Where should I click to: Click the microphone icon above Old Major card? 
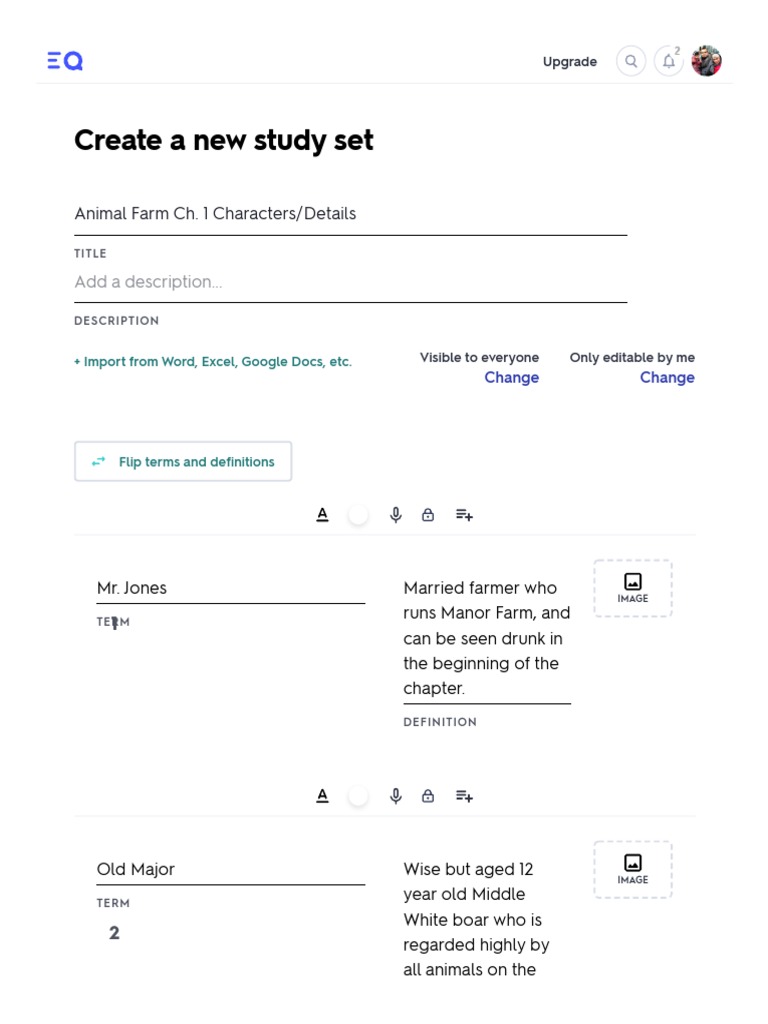396,796
